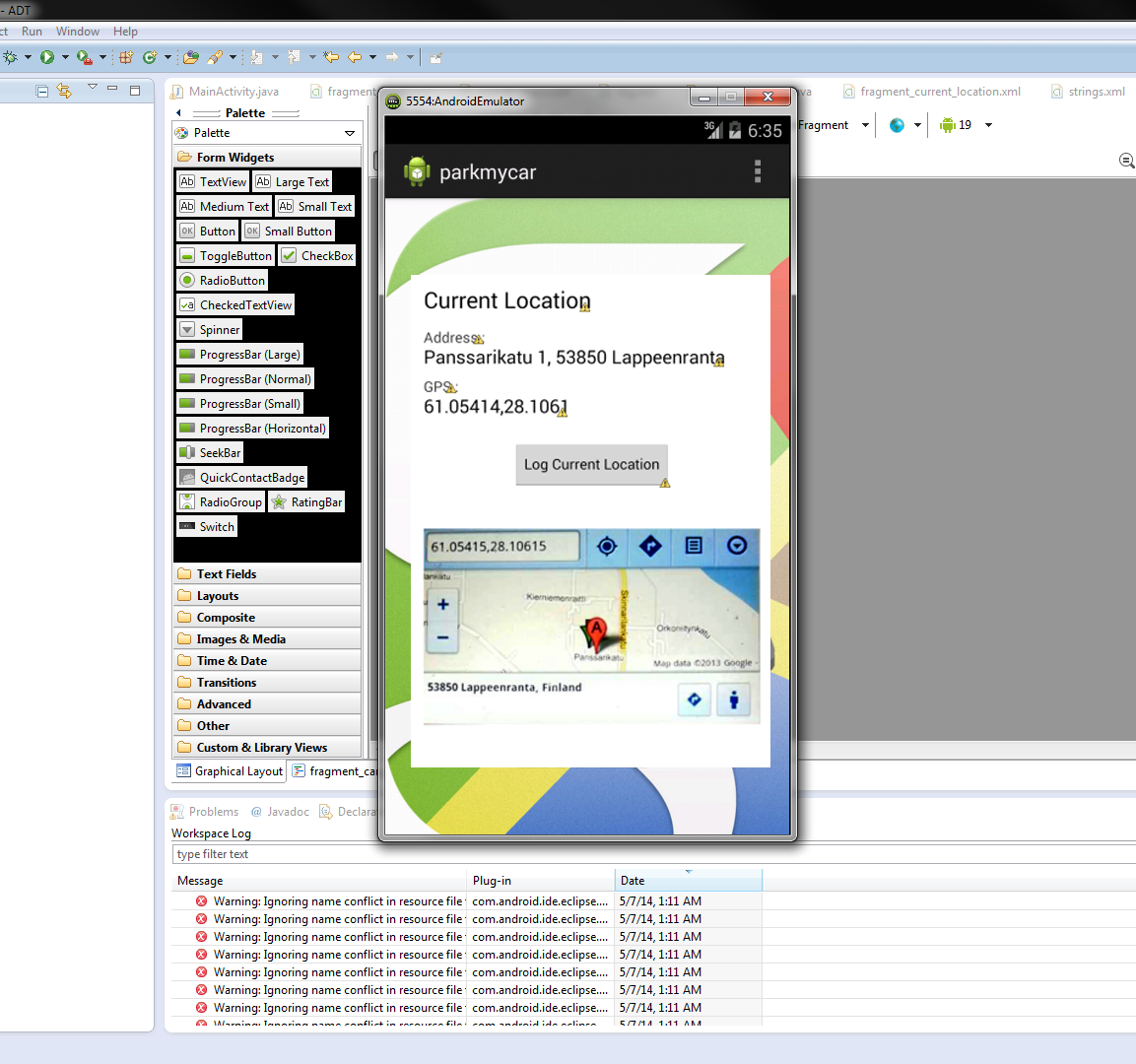Toggle Link with Editor arrows icon
The width and height of the screenshot is (1136, 1064).
[64, 91]
